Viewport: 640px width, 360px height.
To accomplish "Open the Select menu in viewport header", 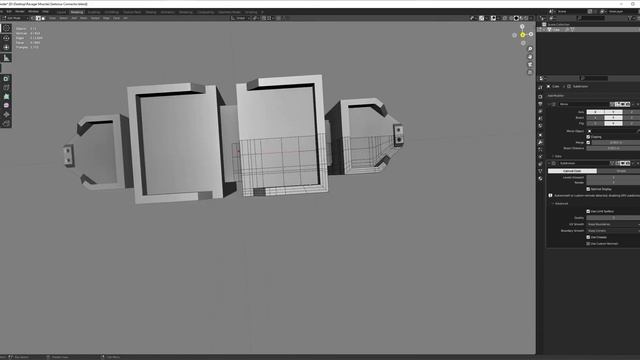I will 64,18.
